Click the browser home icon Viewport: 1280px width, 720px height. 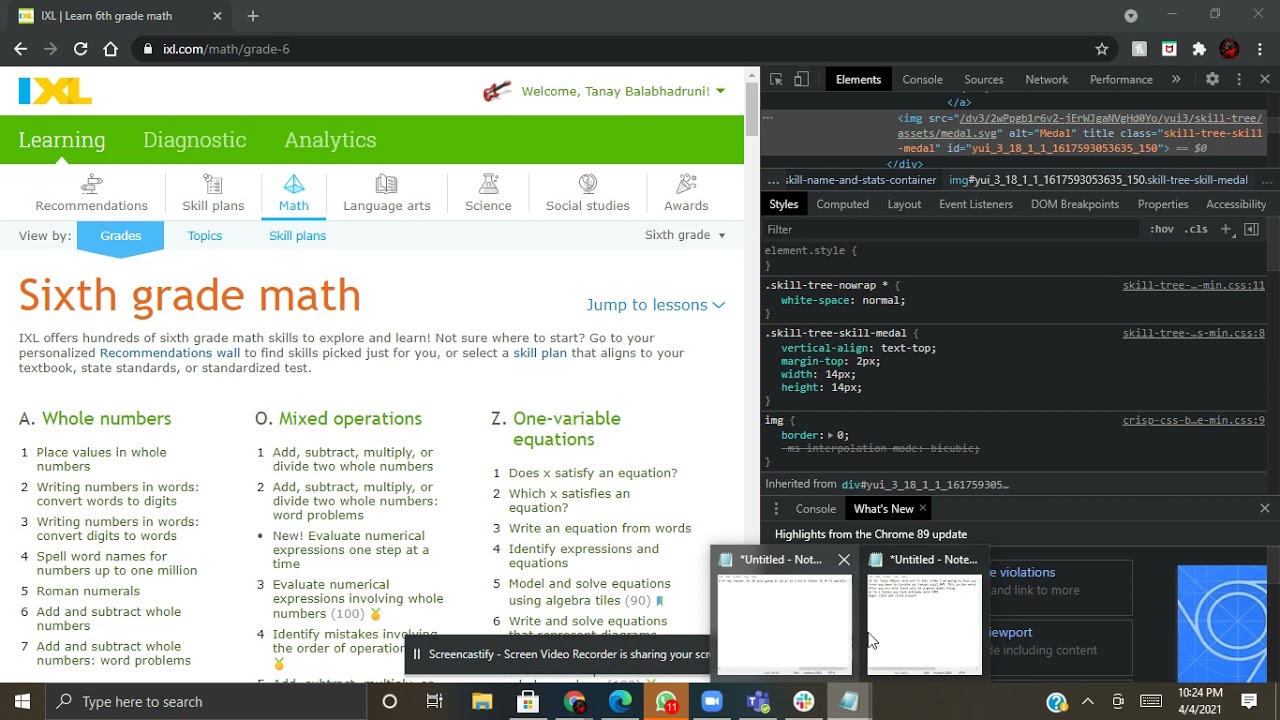click(x=111, y=48)
